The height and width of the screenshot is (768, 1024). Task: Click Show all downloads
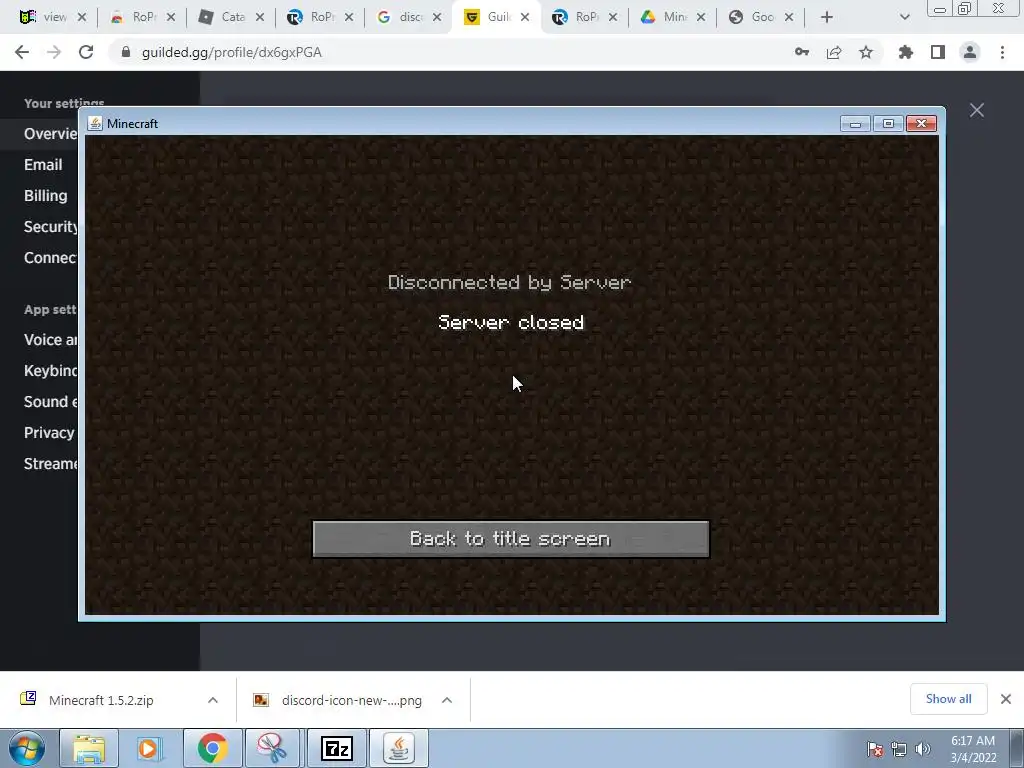(948, 699)
